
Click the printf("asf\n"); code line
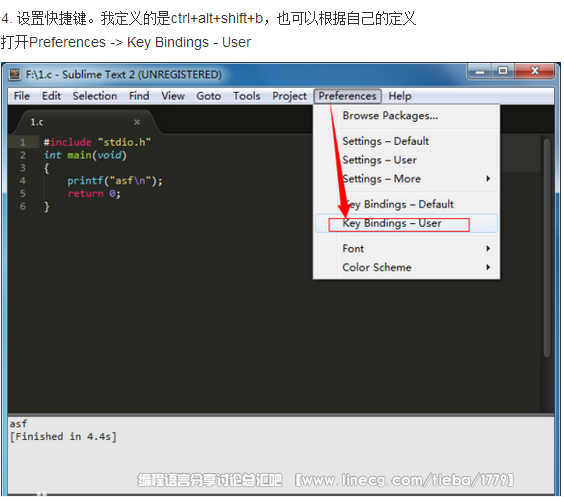[x=115, y=181]
